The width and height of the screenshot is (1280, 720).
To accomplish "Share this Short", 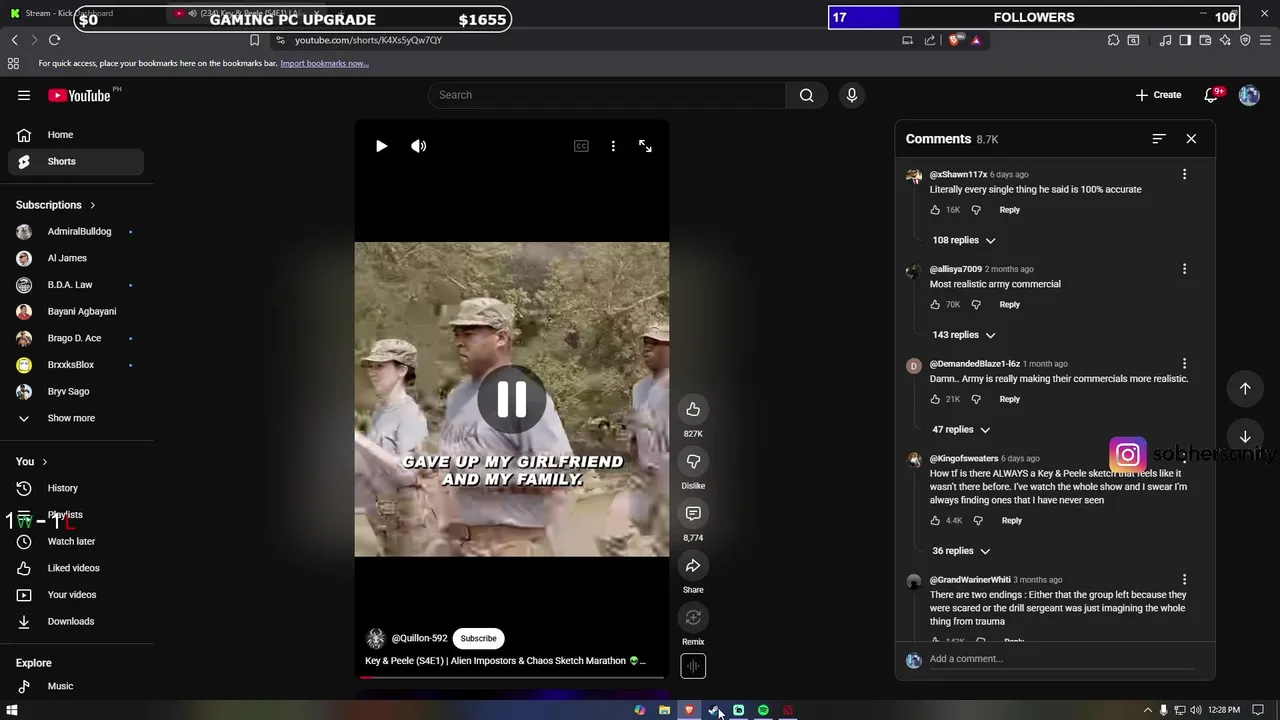I will pos(693,565).
